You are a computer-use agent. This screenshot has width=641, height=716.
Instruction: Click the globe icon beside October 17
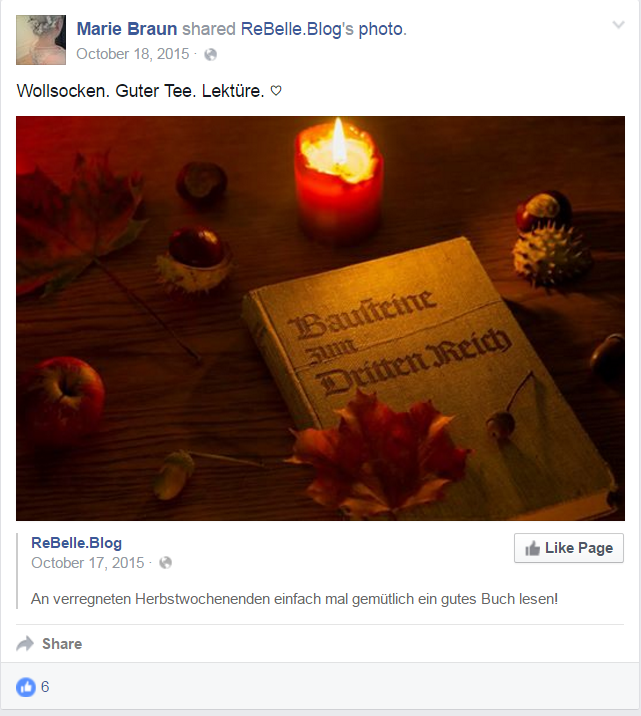pos(166,563)
